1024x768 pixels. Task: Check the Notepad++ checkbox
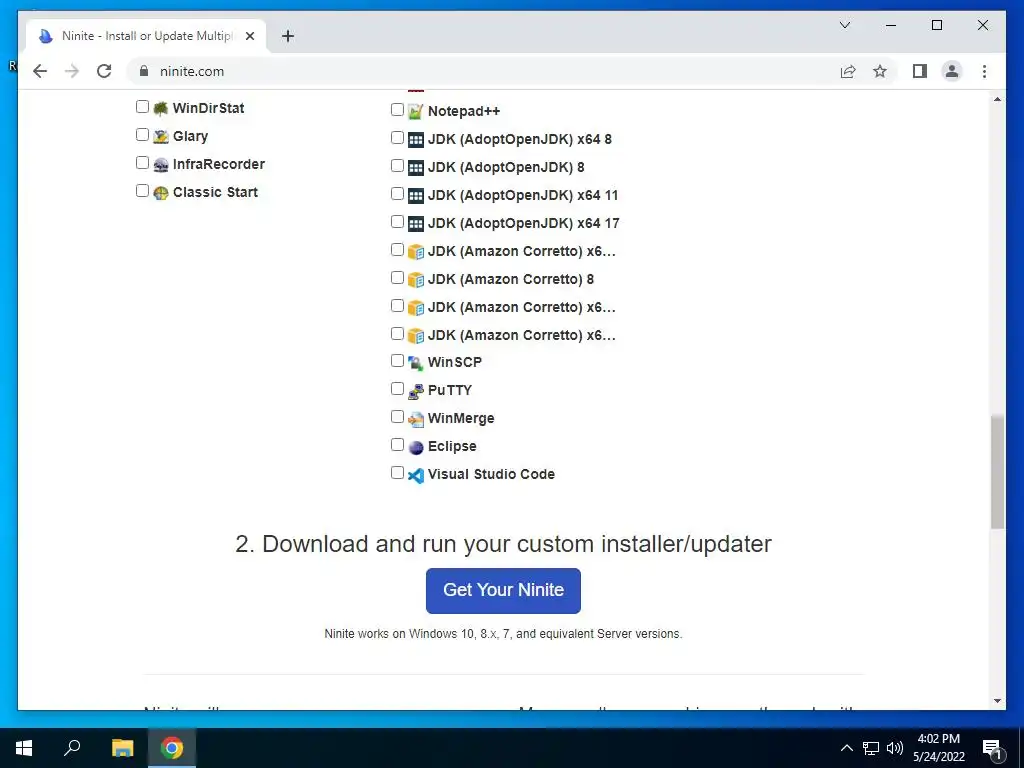[x=397, y=110]
